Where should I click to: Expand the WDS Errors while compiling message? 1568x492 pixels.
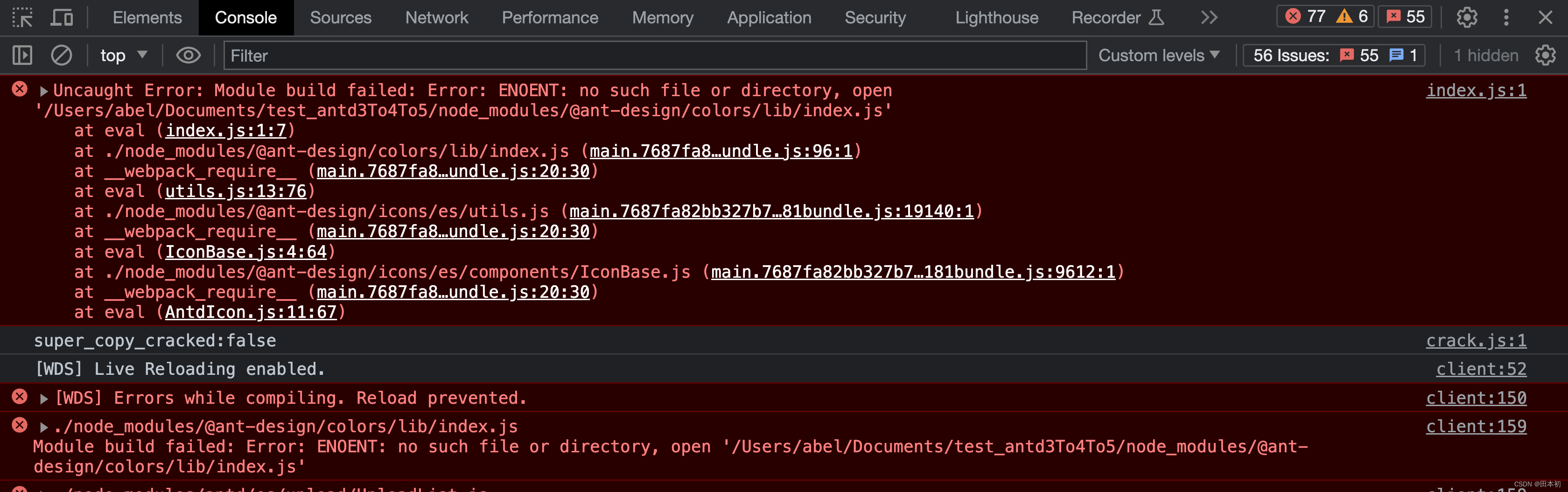(x=44, y=399)
